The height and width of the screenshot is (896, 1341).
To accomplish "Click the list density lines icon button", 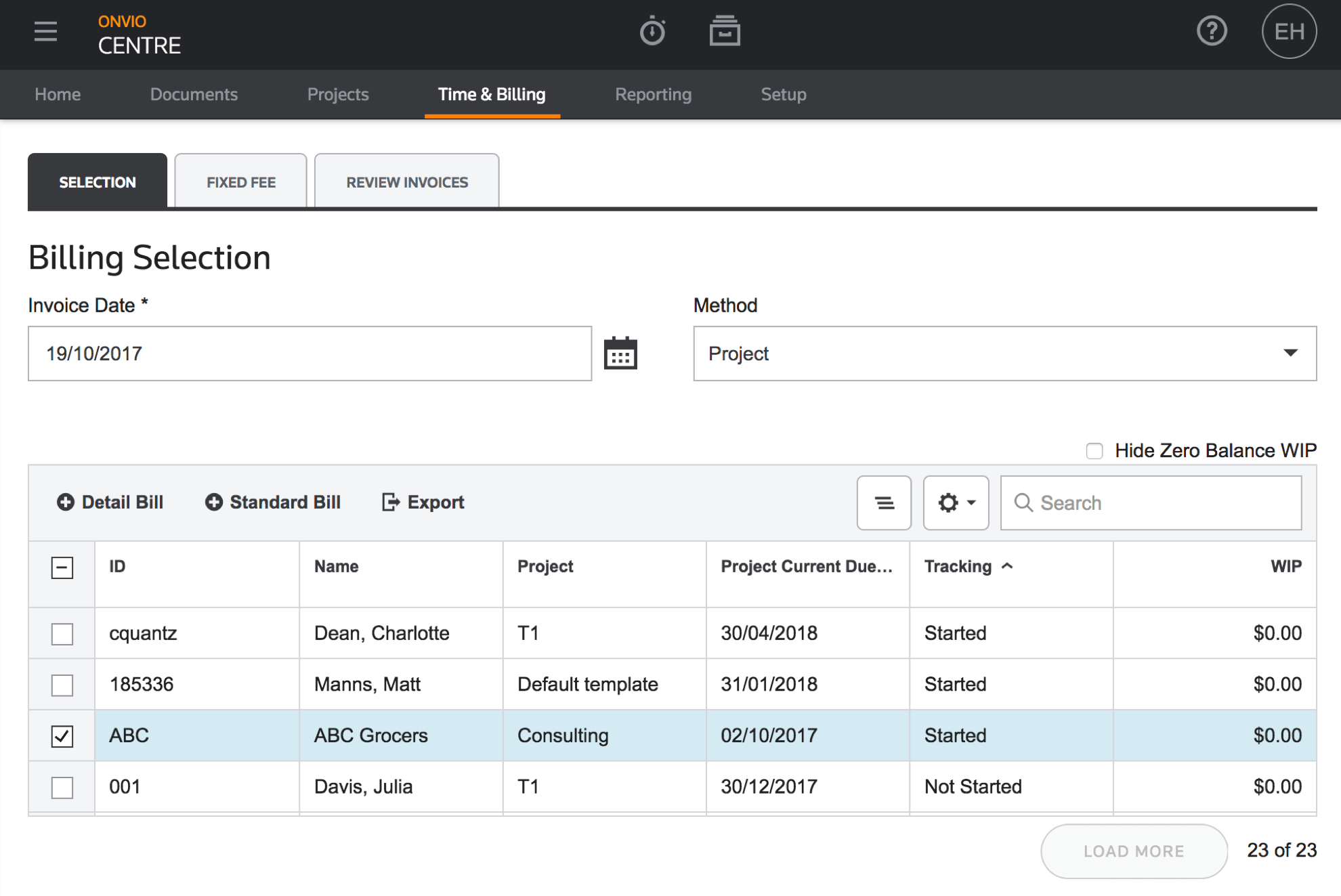I will tap(884, 503).
